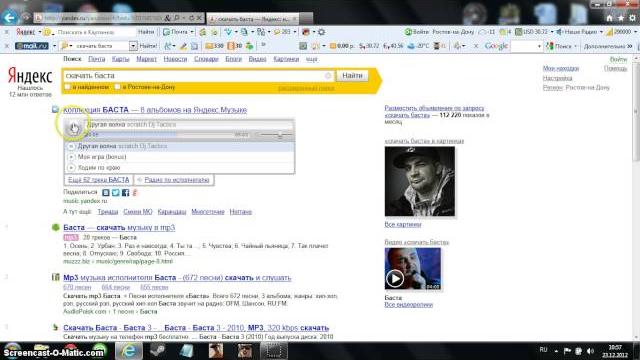Open the browser Favorites star icon
Image resolution: width=640 pixels, height=360 pixels.
pos(621,18)
